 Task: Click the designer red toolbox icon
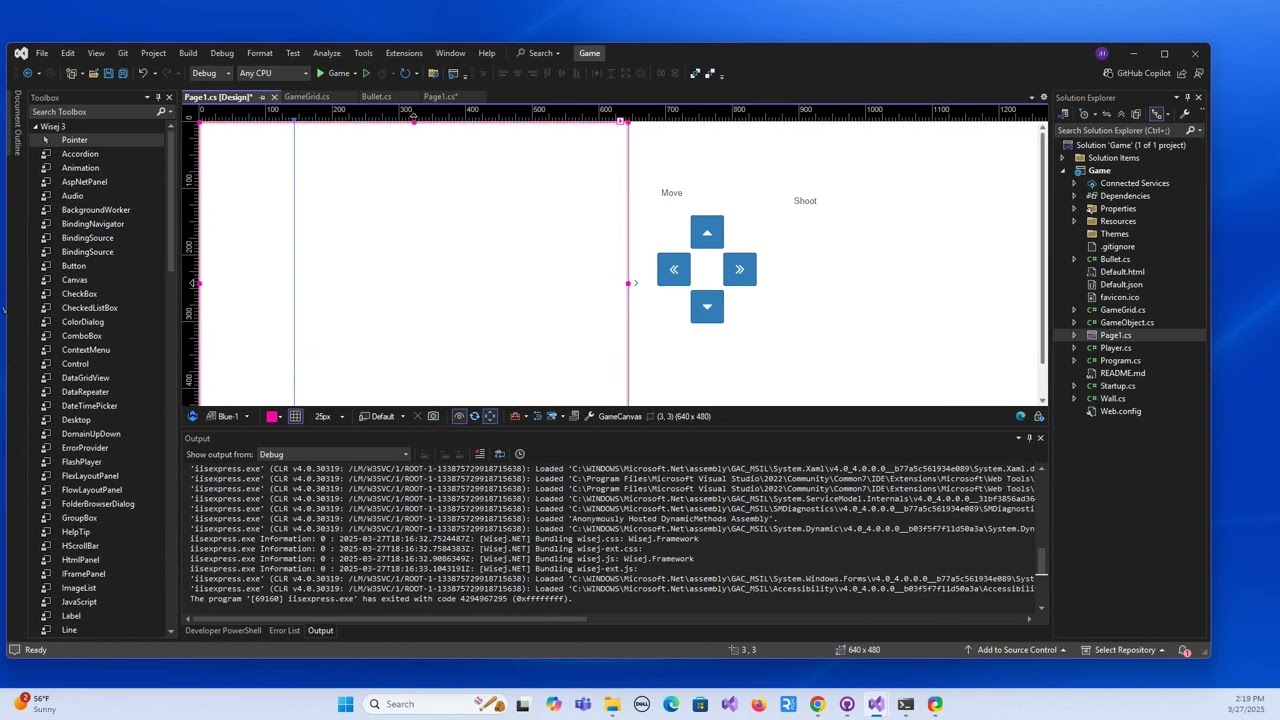(x=515, y=416)
